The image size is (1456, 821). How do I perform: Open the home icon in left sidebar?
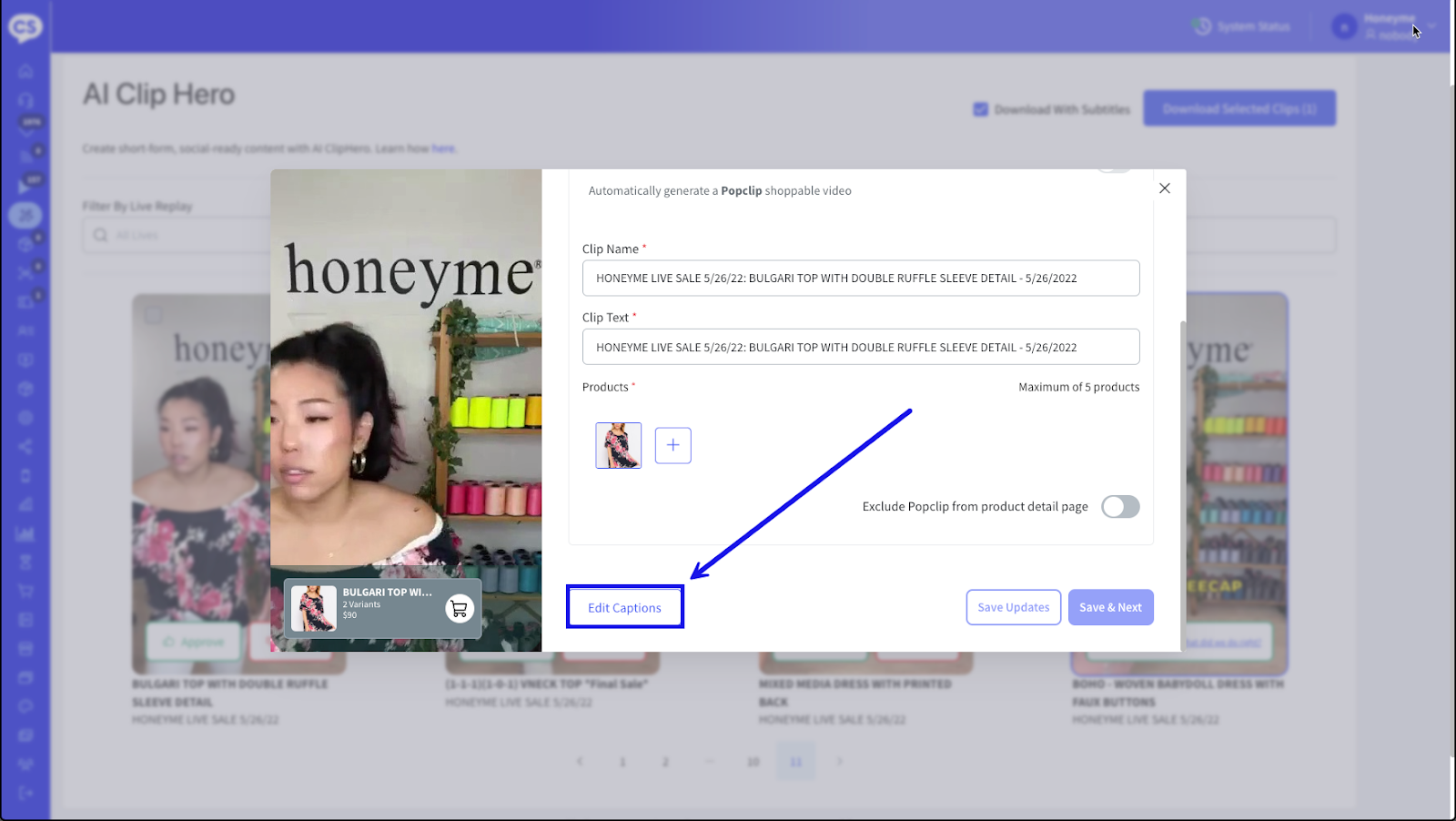coord(25,71)
